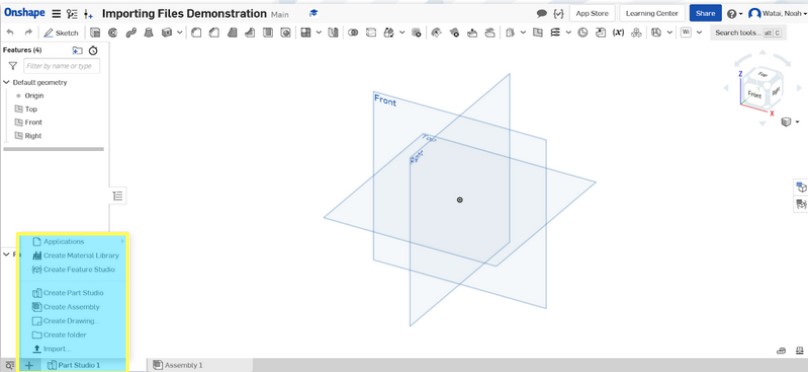
Task: Open the tab manager icon at bottom left
Action: pyautogui.click(x=9, y=365)
